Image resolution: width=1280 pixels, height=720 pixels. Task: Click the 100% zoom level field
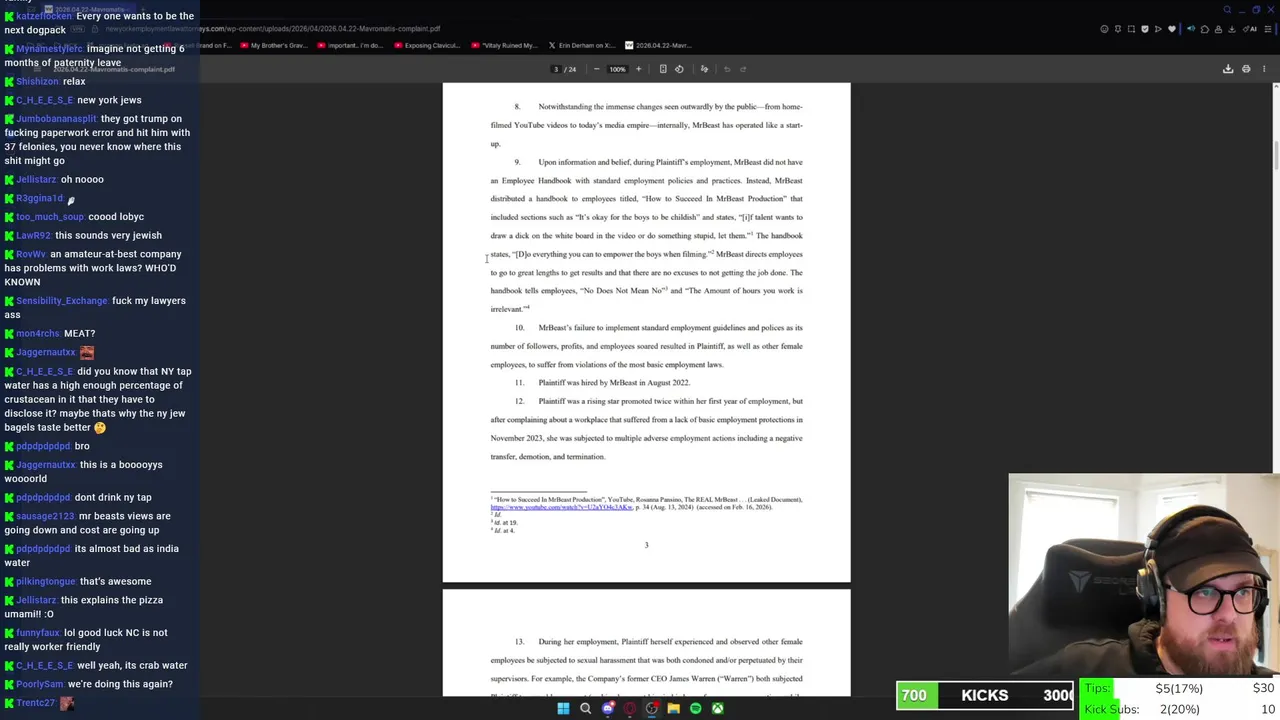pyautogui.click(x=617, y=69)
